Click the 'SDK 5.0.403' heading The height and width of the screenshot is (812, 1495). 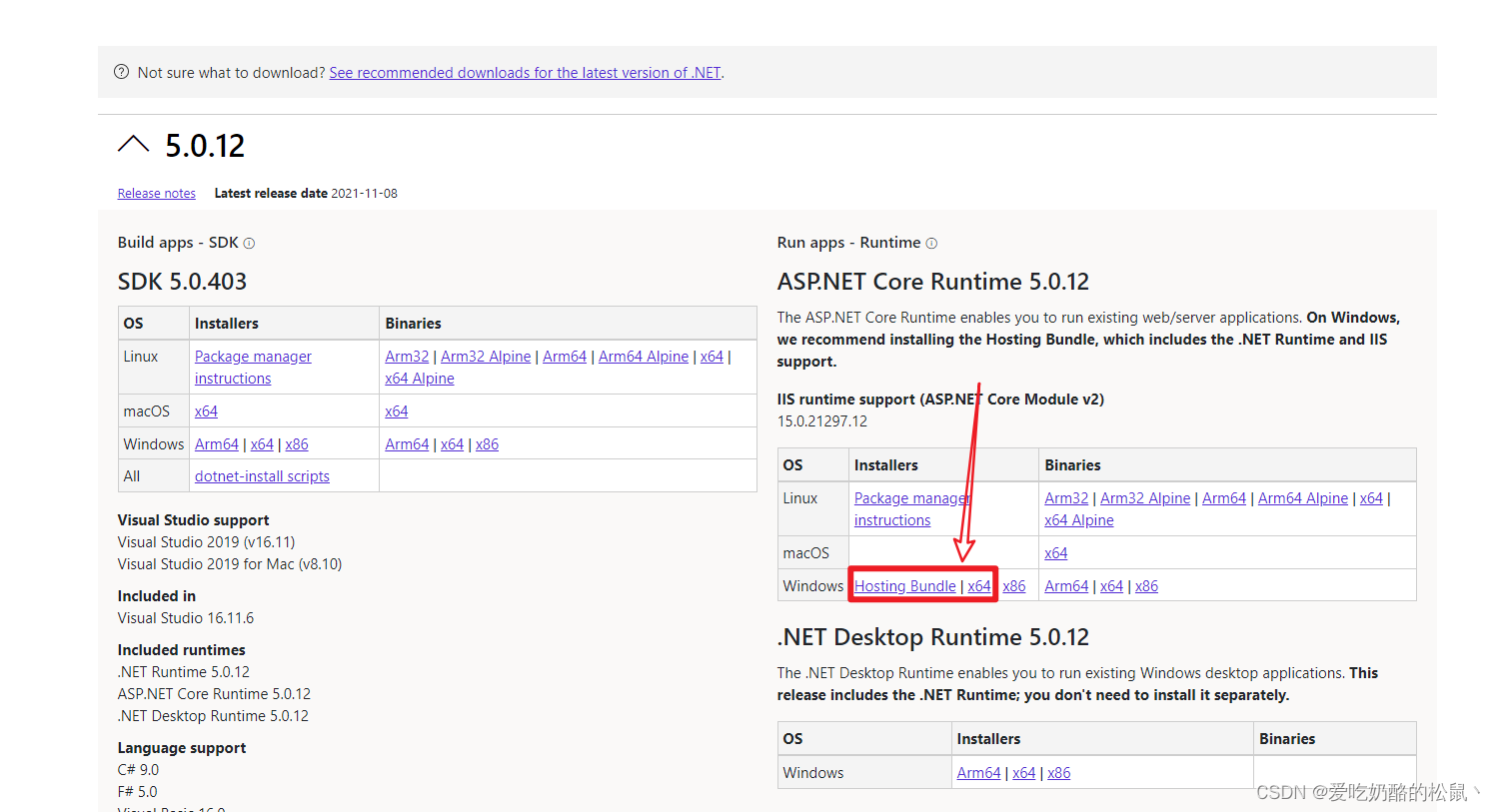coord(182,282)
